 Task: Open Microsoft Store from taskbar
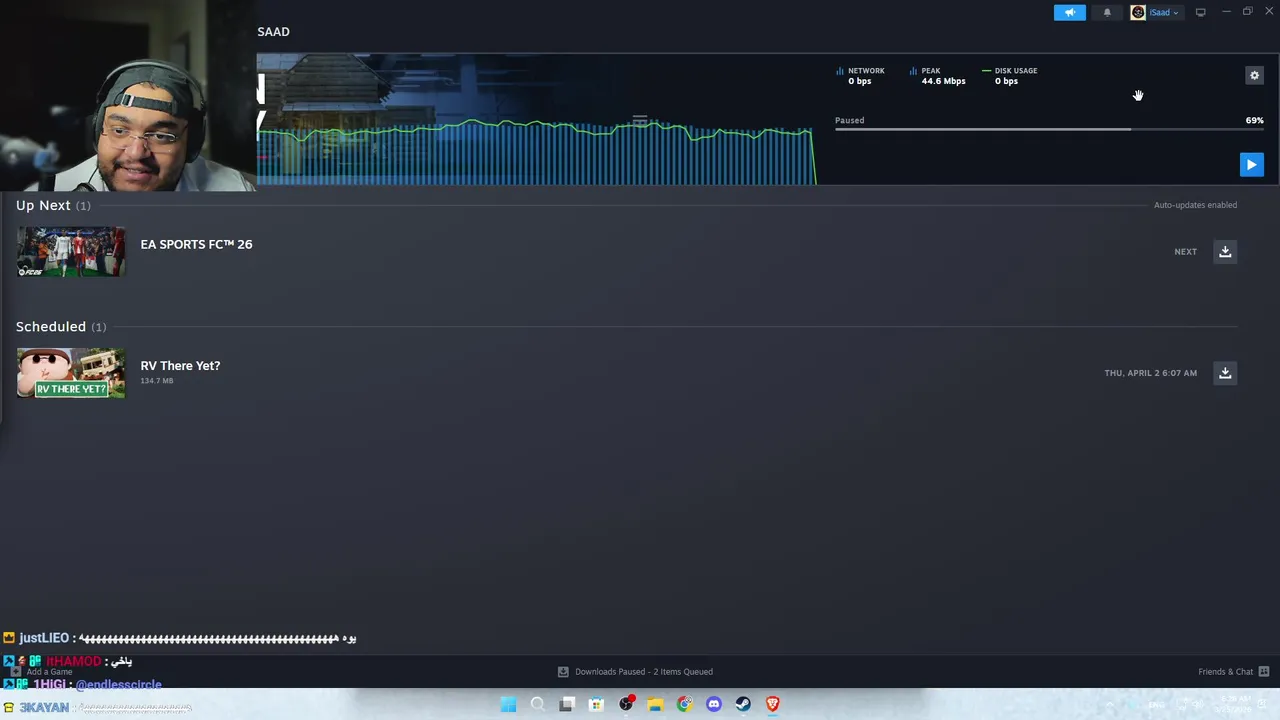[x=596, y=704]
